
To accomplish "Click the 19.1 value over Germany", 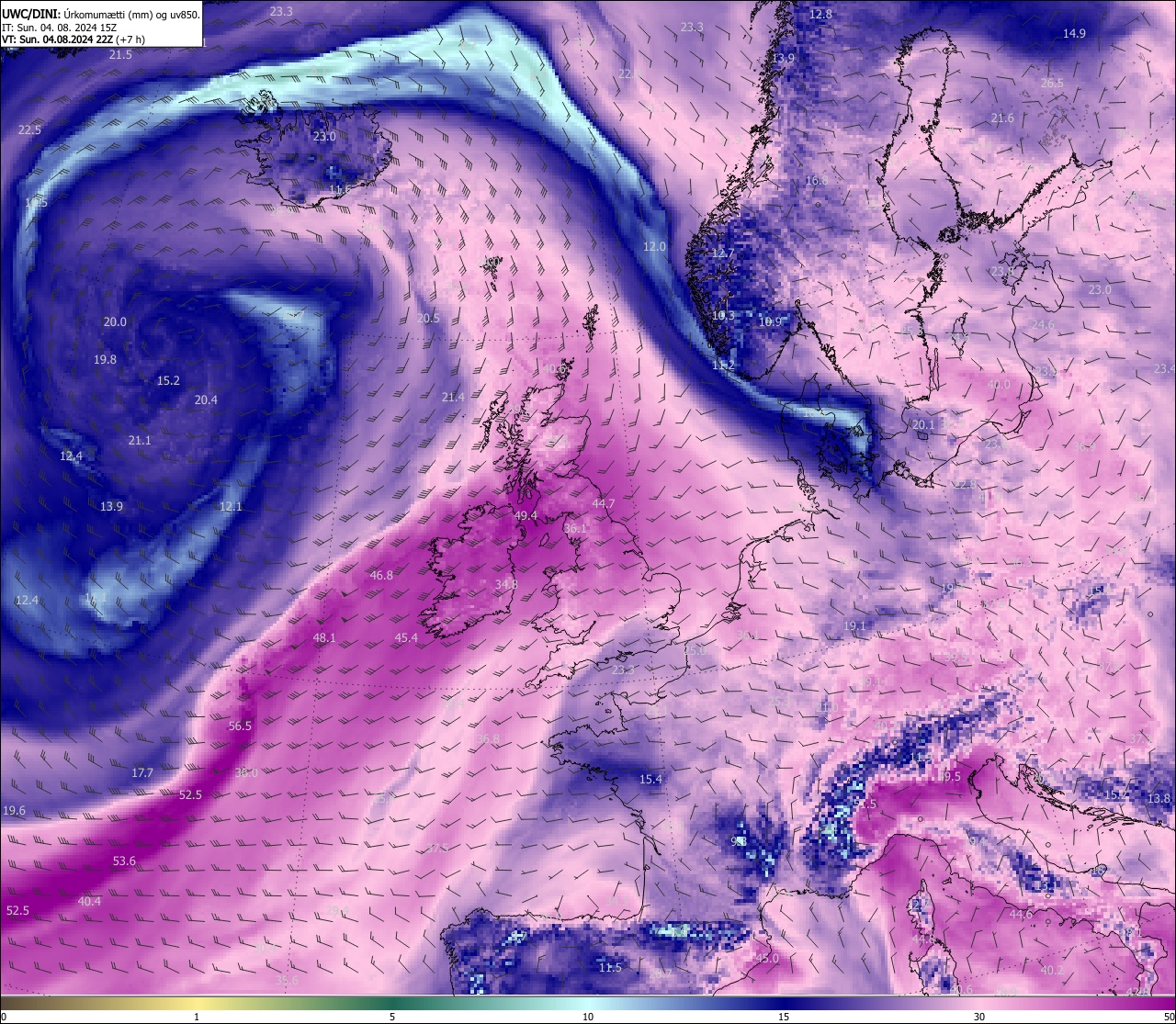I will click(854, 626).
